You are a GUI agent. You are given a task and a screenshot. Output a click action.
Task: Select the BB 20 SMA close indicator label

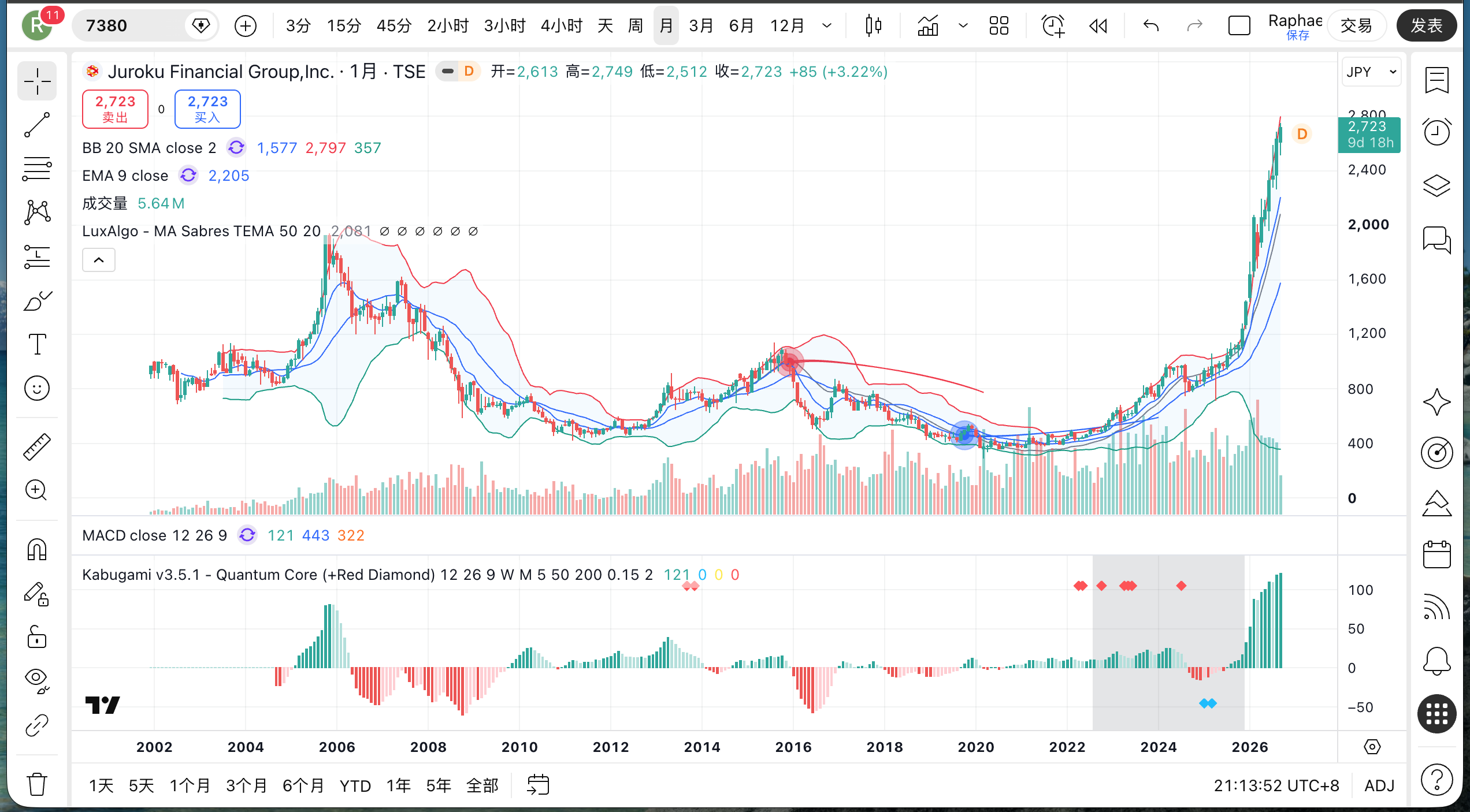(149, 148)
